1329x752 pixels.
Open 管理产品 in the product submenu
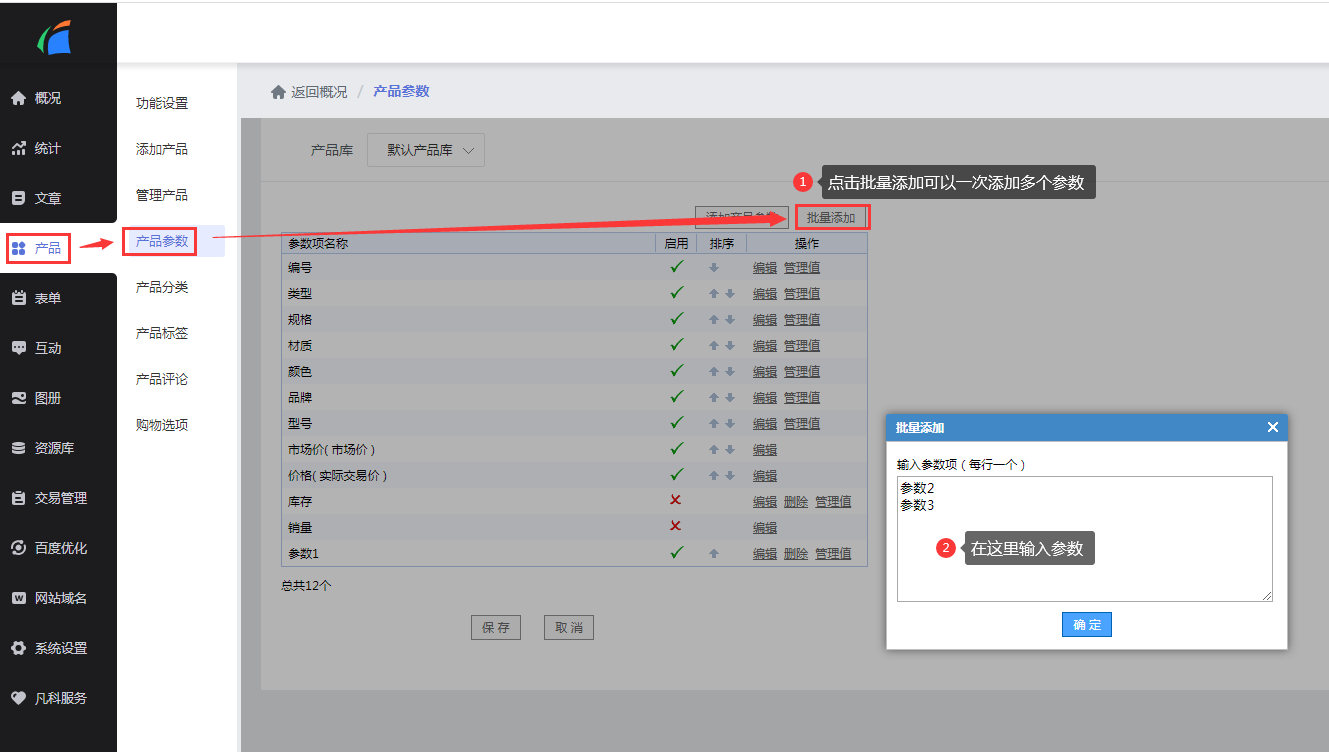click(162, 195)
